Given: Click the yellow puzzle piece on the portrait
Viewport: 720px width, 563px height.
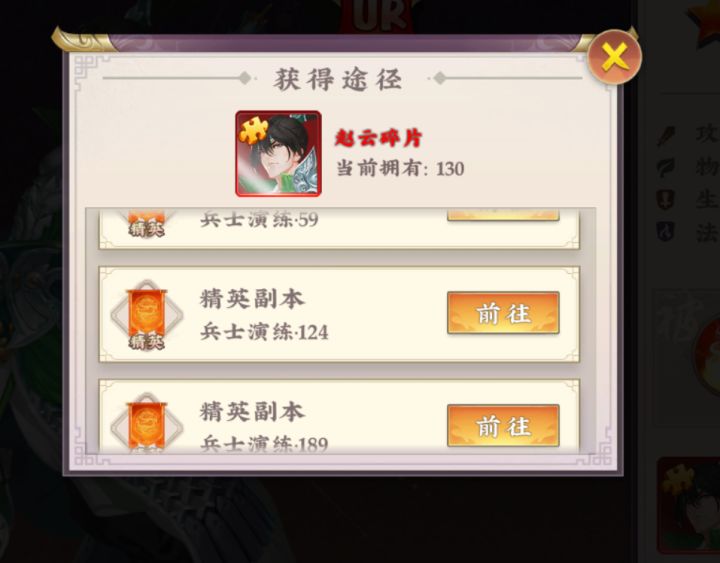Looking at the screenshot, I should click(x=253, y=132).
